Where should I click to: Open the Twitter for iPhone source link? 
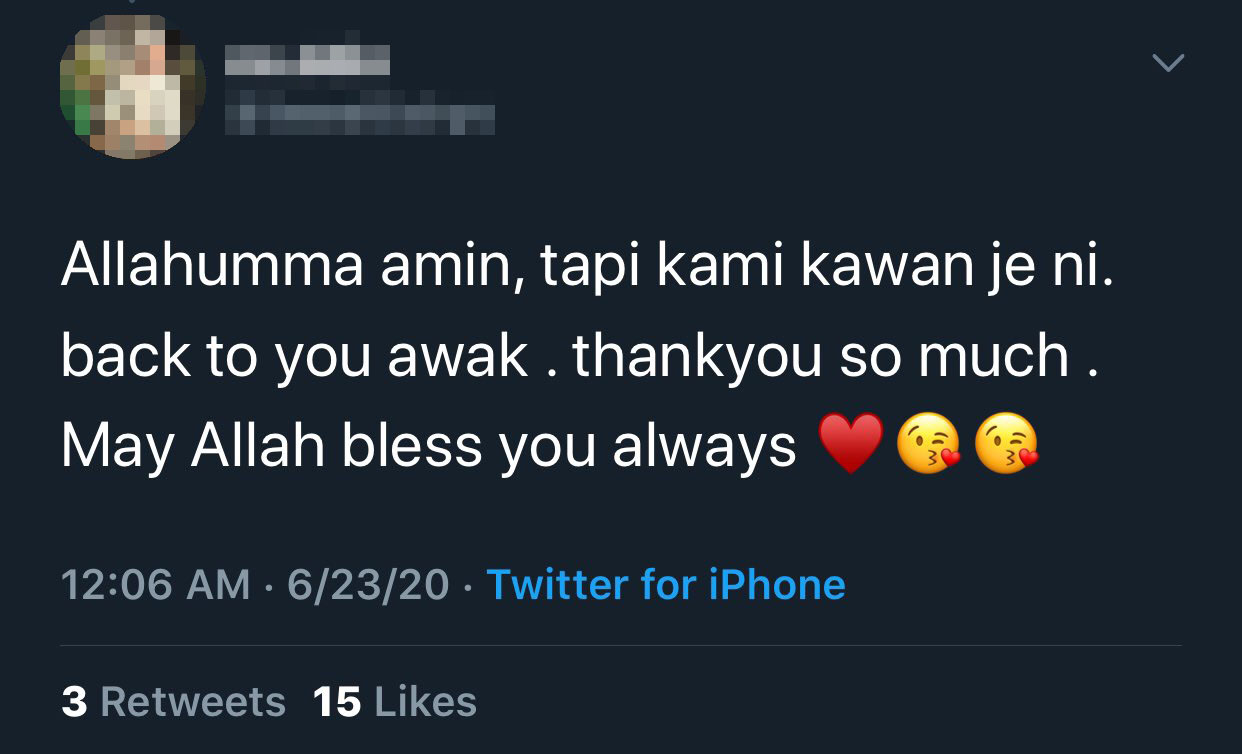pyautogui.click(x=666, y=584)
